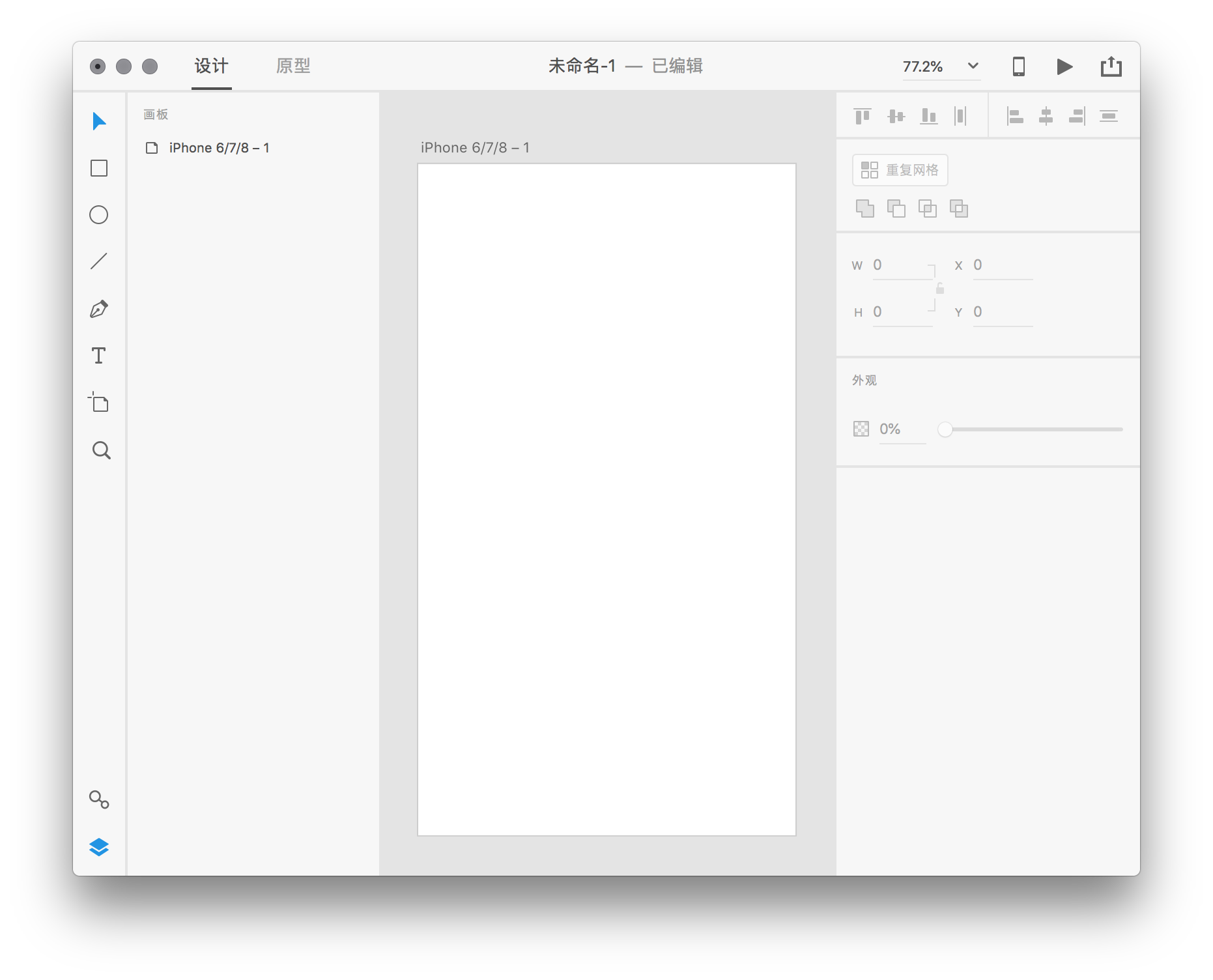Screen dimensions: 1213x980
Task: Apply Exclude Overlap boolean operation
Action: click(959, 209)
